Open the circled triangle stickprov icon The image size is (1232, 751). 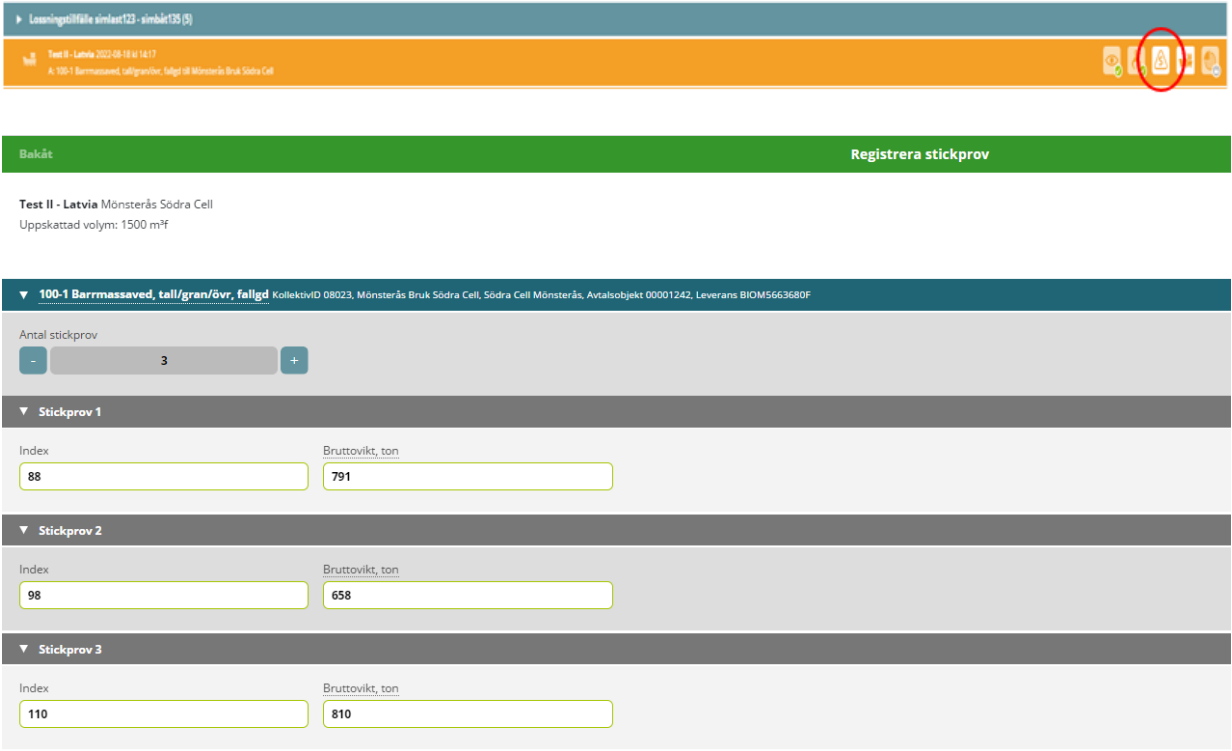[x=1161, y=61]
